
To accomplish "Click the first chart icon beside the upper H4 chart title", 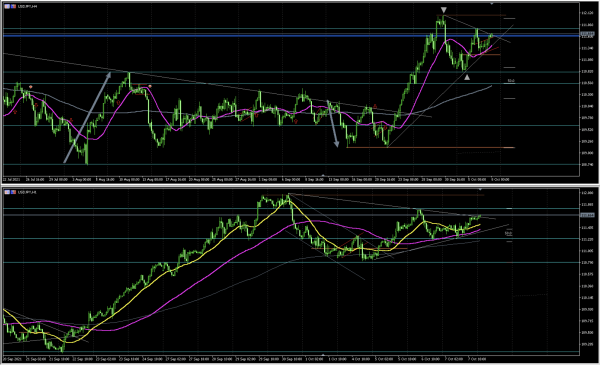I will click(x=7, y=7).
